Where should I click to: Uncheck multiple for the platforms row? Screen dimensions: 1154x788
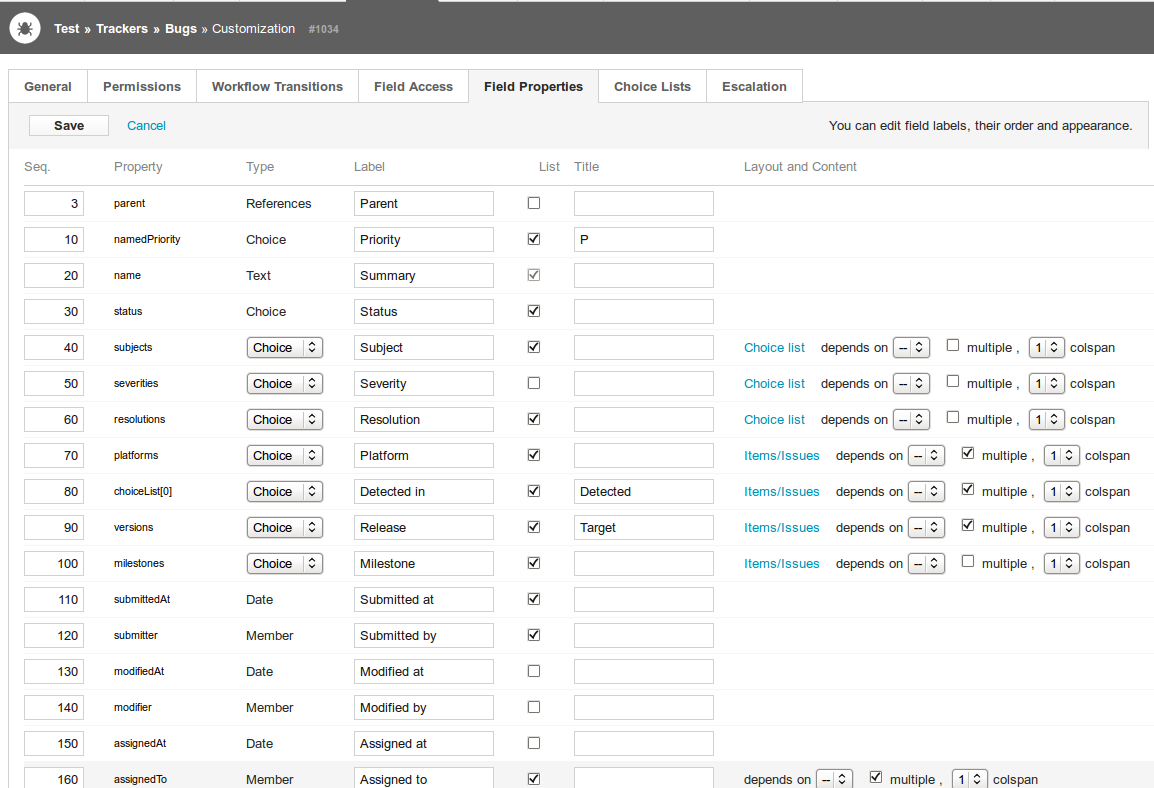[968, 453]
